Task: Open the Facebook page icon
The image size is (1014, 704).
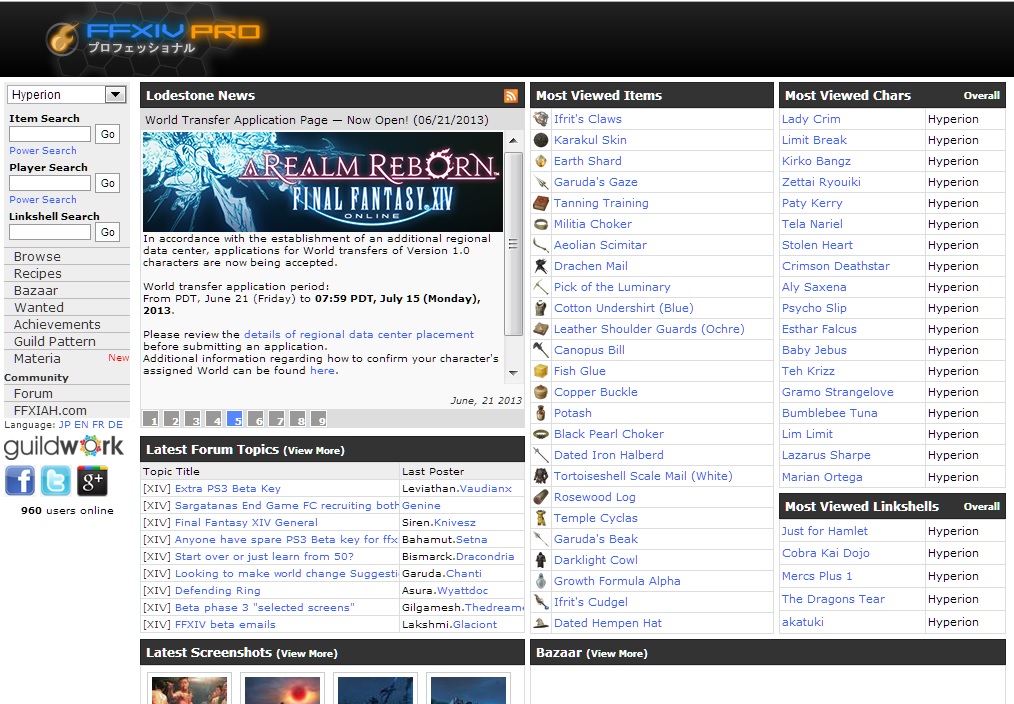Action: tap(20, 481)
